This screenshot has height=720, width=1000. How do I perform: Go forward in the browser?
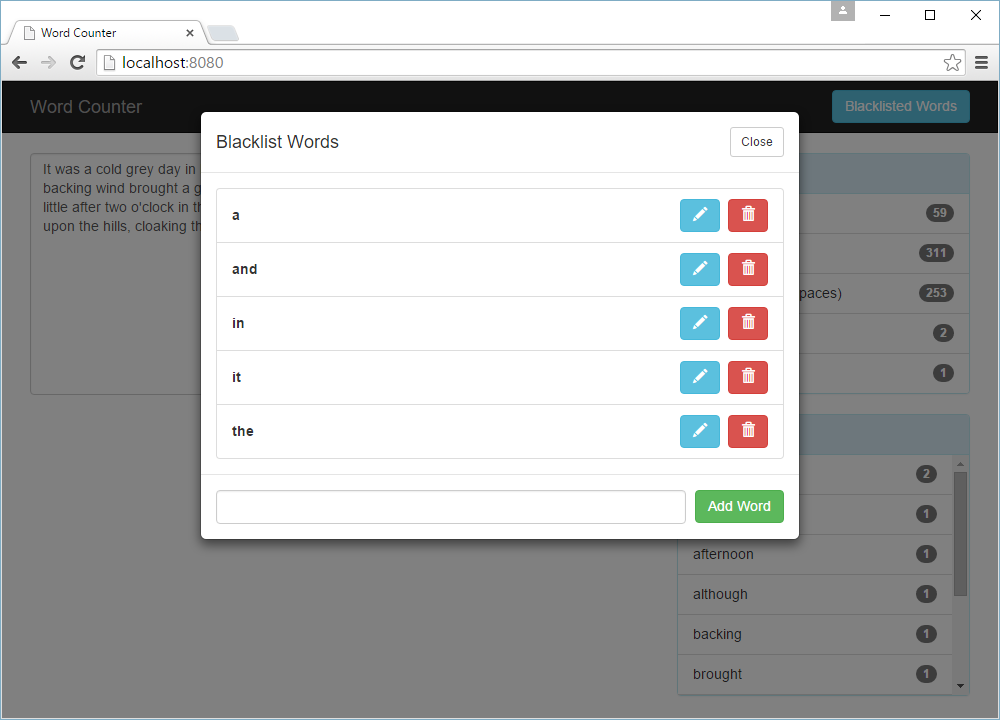pyautogui.click(x=48, y=62)
